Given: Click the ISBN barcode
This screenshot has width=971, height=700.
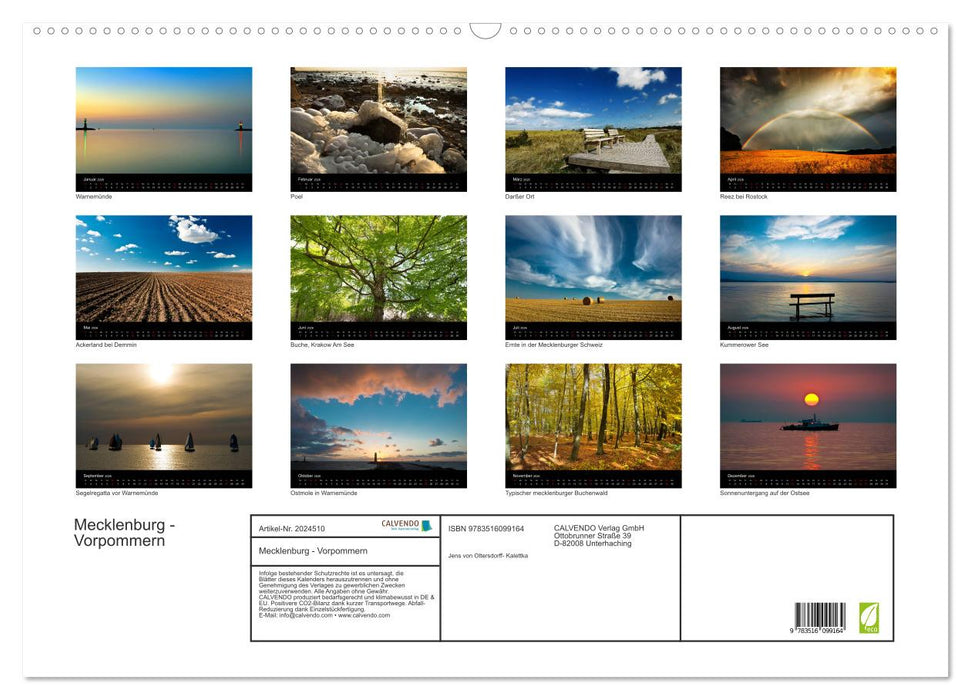Looking at the screenshot, I should coord(820,616).
